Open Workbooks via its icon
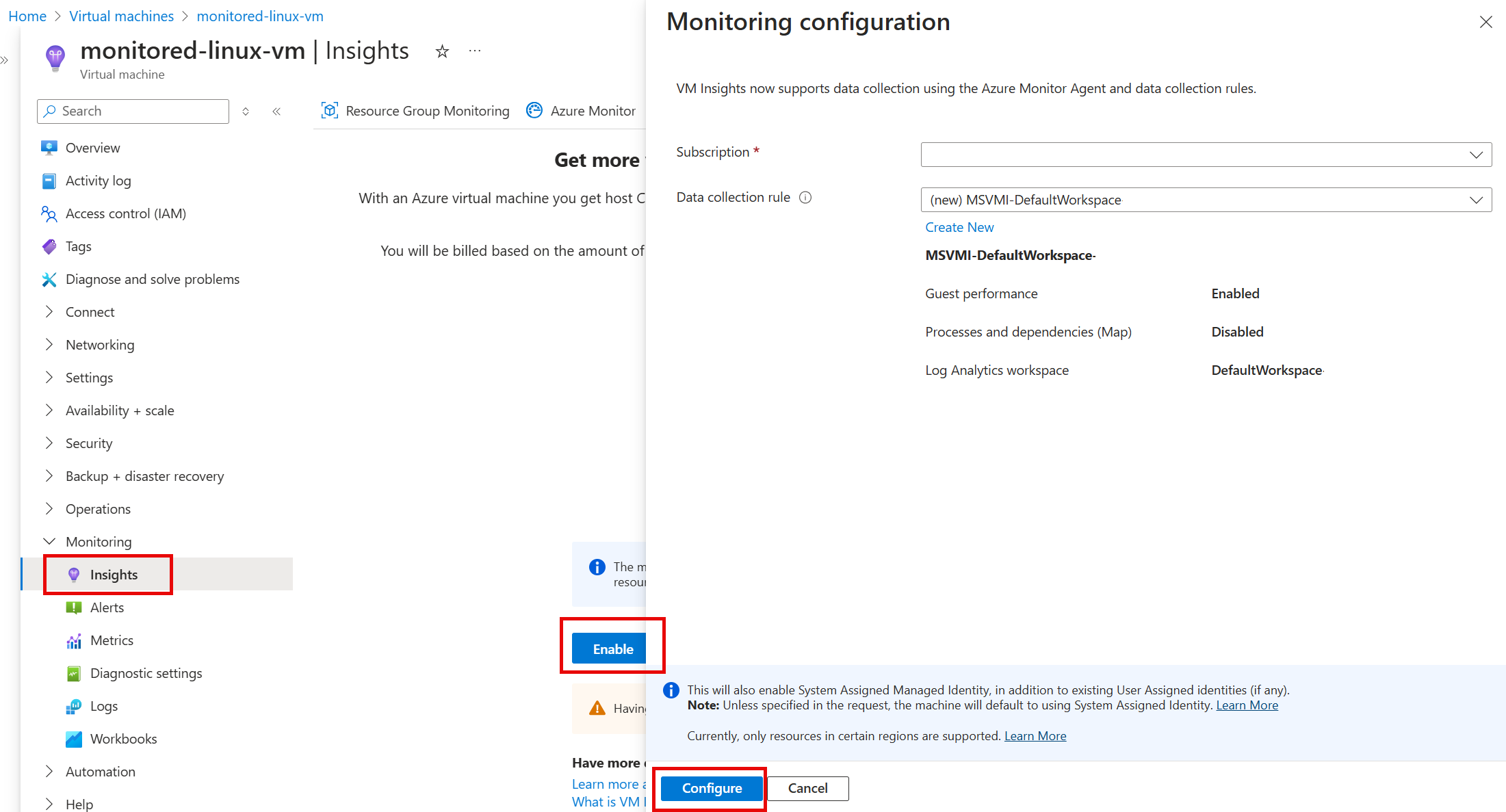The height and width of the screenshot is (812, 1506). coord(74,739)
